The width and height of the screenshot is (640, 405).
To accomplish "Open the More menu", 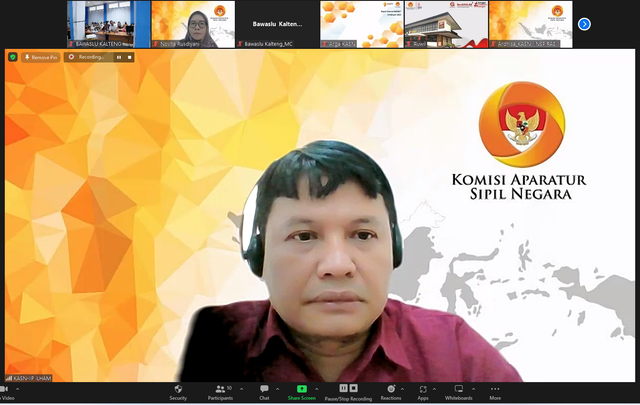I will [495, 392].
